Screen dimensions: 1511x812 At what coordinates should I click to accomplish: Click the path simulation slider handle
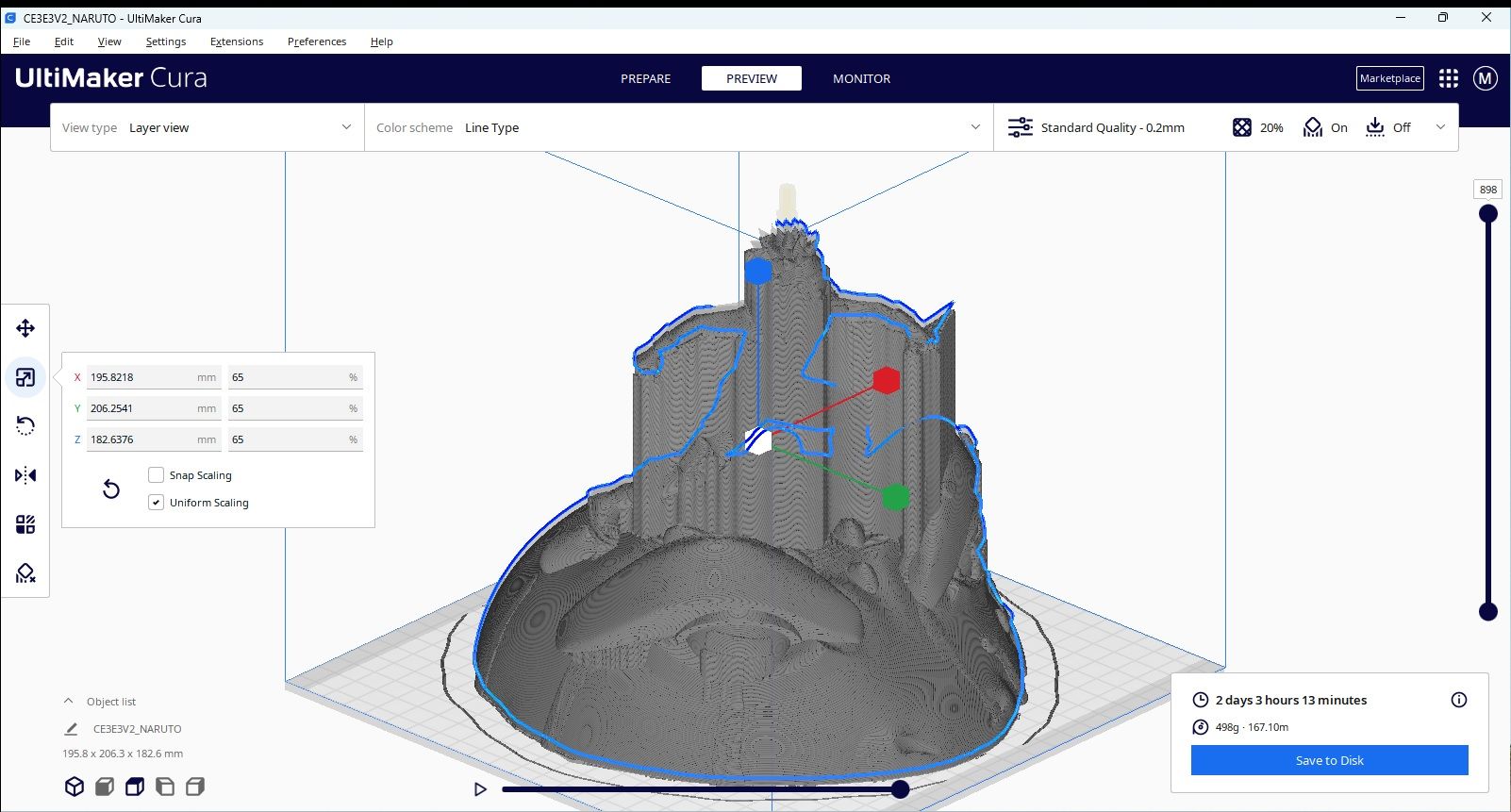tap(901, 788)
